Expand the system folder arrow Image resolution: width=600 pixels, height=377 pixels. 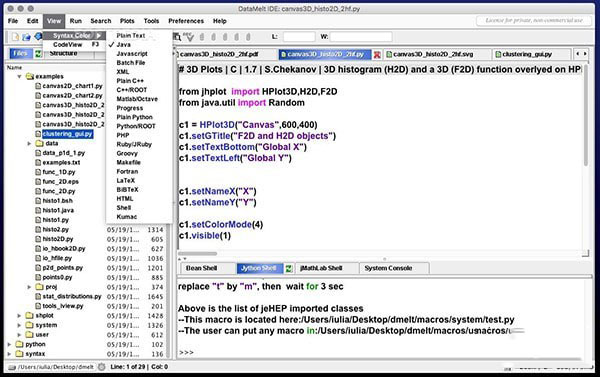pyautogui.click(x=19, y=325)
